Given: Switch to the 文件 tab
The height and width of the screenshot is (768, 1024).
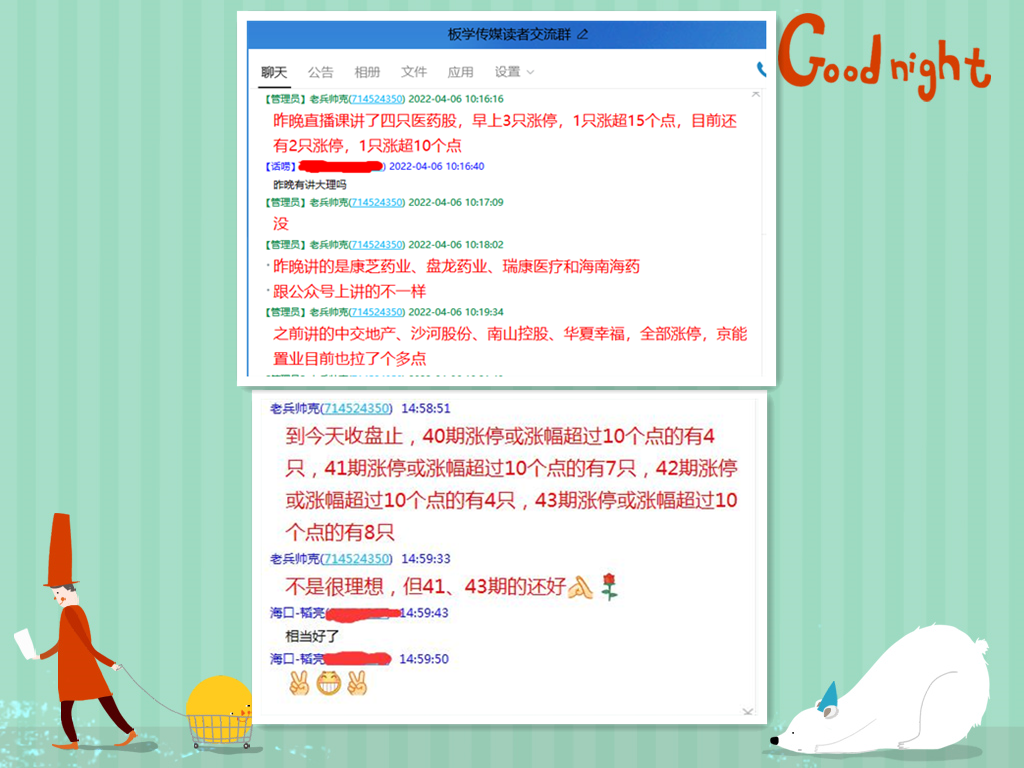Looking at the screenshot, I should pos(414,72).
